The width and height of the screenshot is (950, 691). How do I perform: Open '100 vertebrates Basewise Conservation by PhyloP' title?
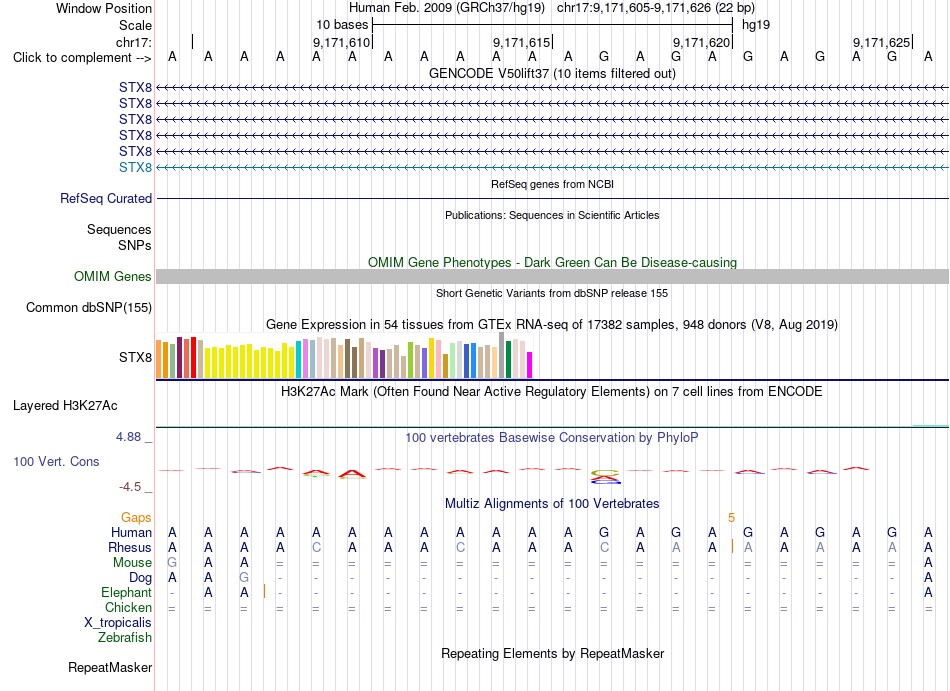click(552, 437)
